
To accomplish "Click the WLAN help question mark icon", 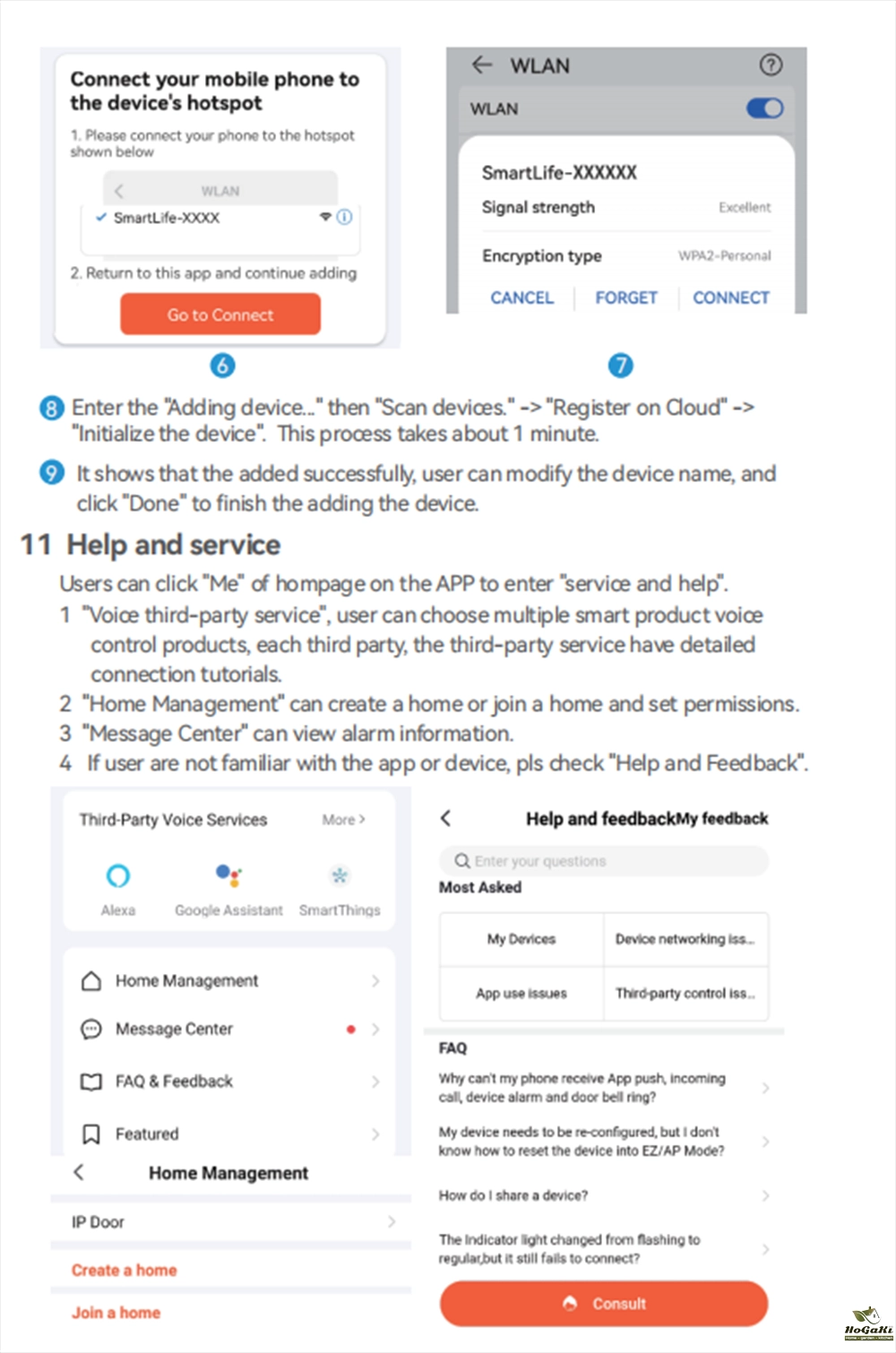I will click(771, 65).
